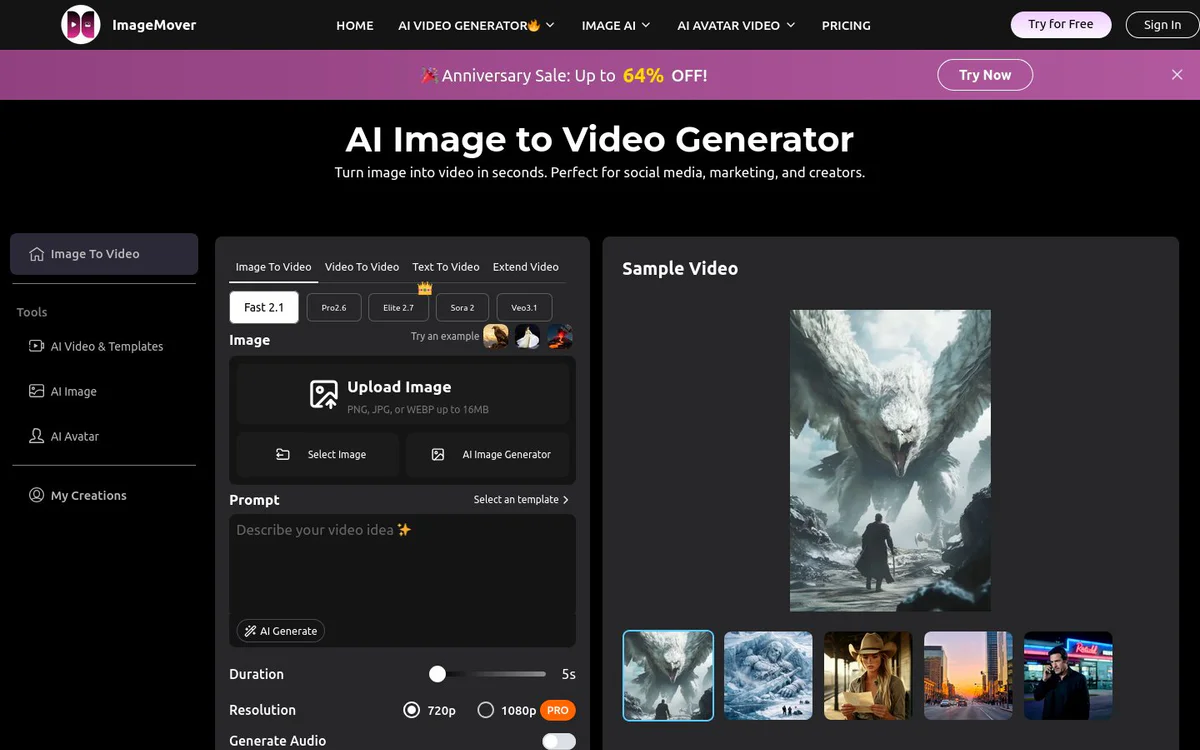
Task: Switch to Image To Video tab
Action: (x=273, y=267)
